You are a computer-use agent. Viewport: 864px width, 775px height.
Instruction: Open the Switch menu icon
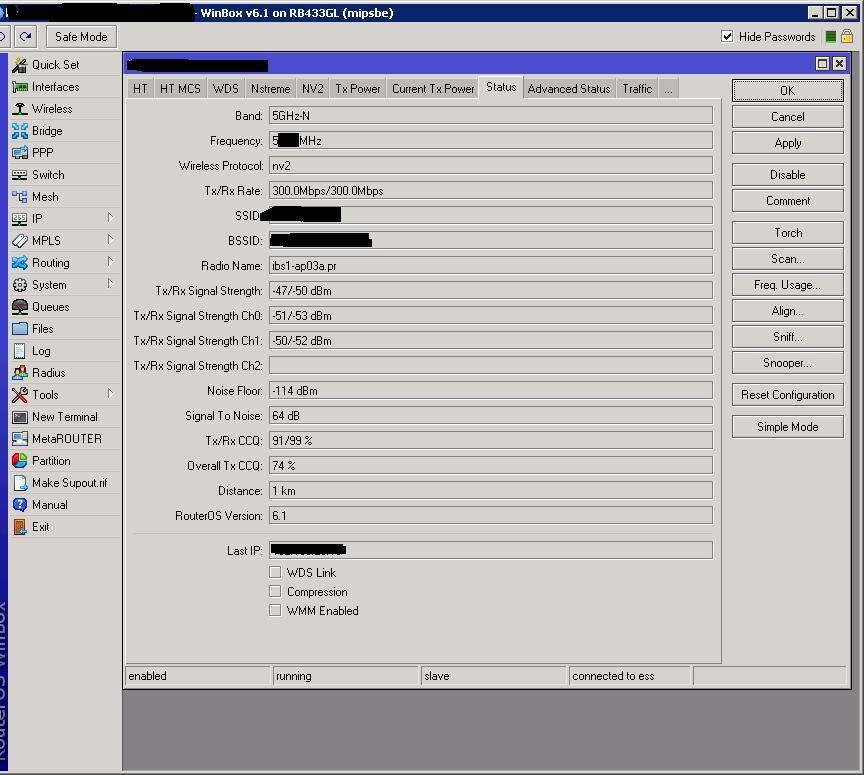20,175
